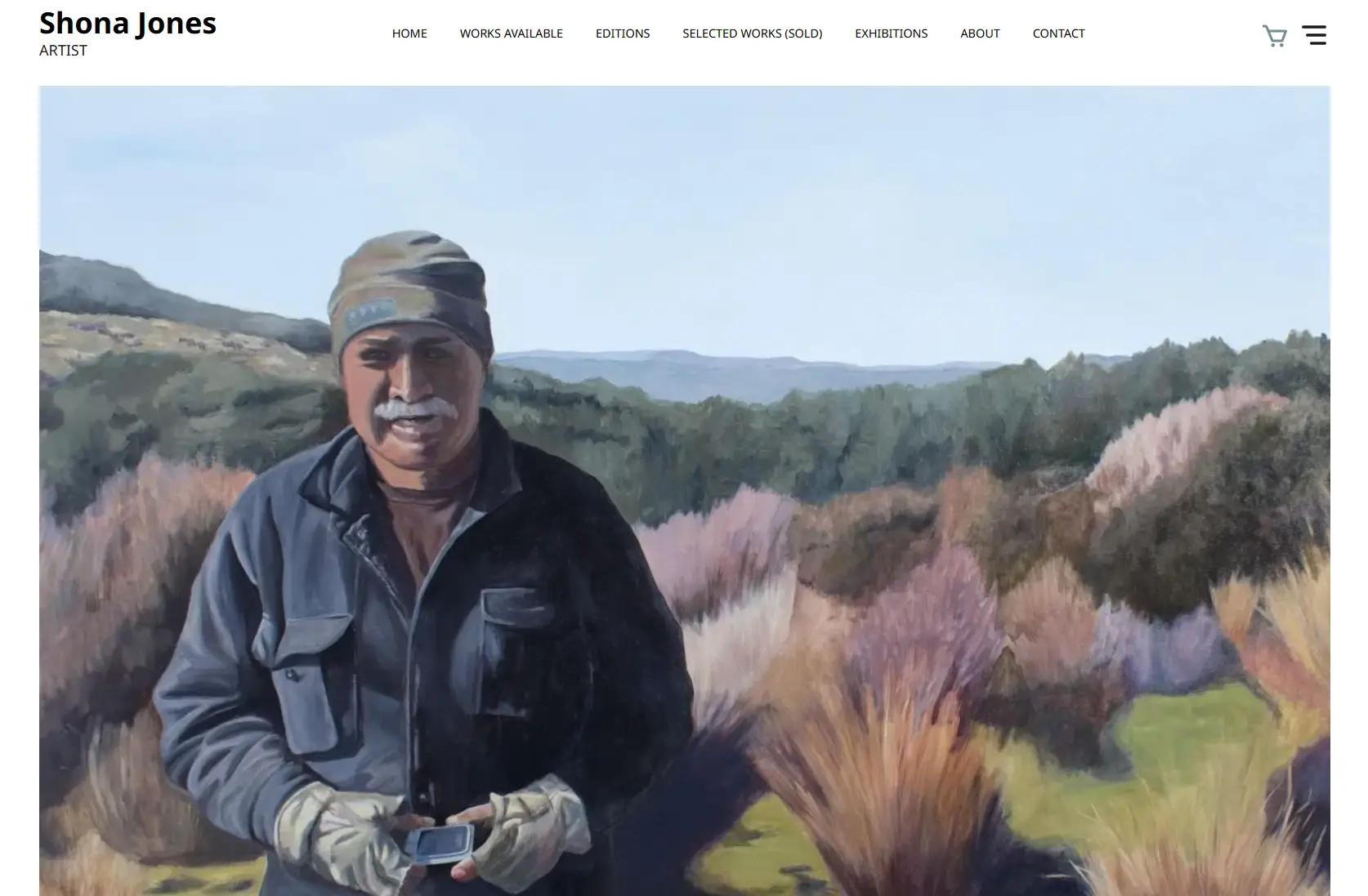This screenshot has width=1368, height=896.
Task: Navigate to EXHIBITIONS
Action: pos(891,33)
